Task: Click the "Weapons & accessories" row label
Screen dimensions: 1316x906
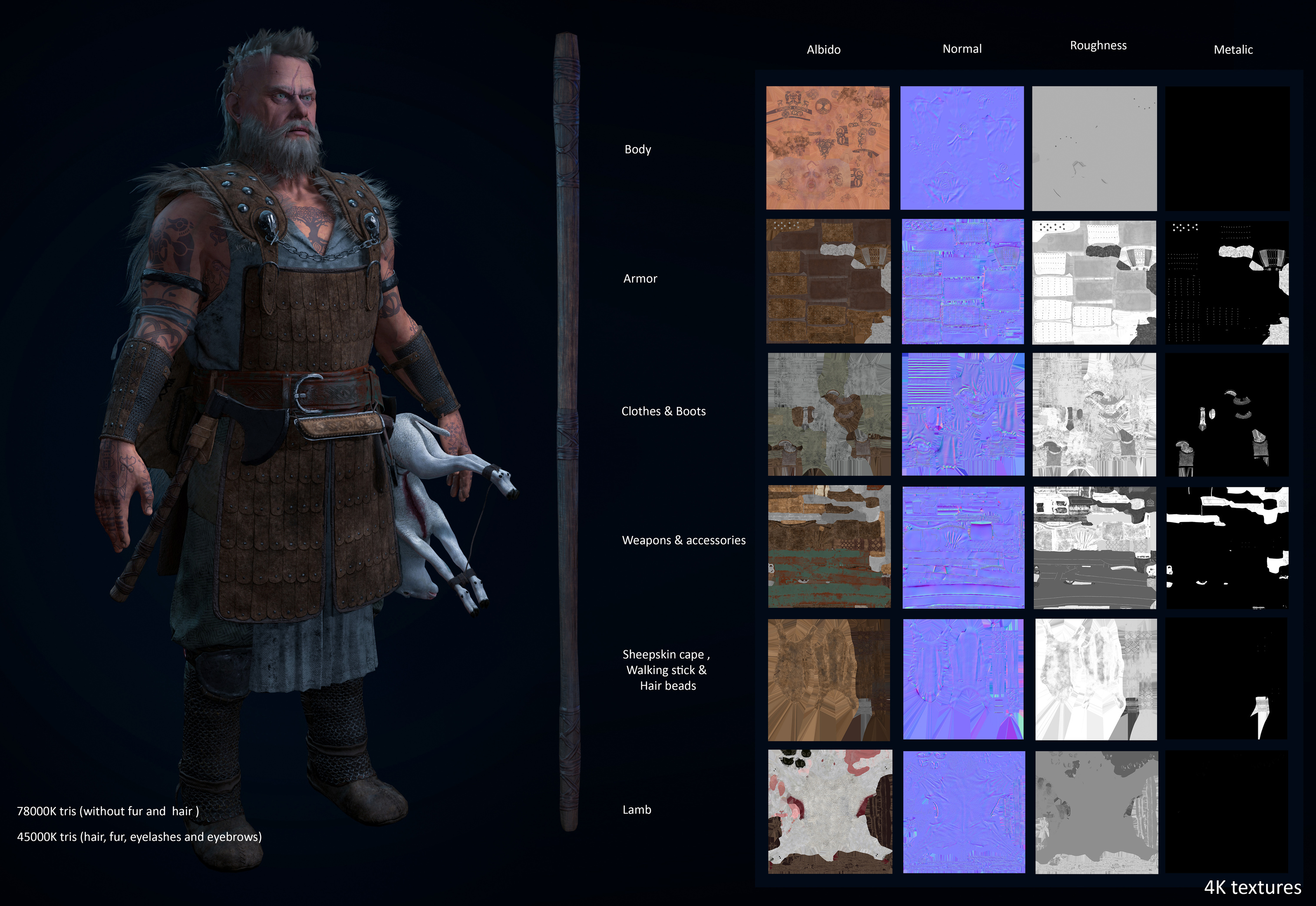Action: coord(684,540)
